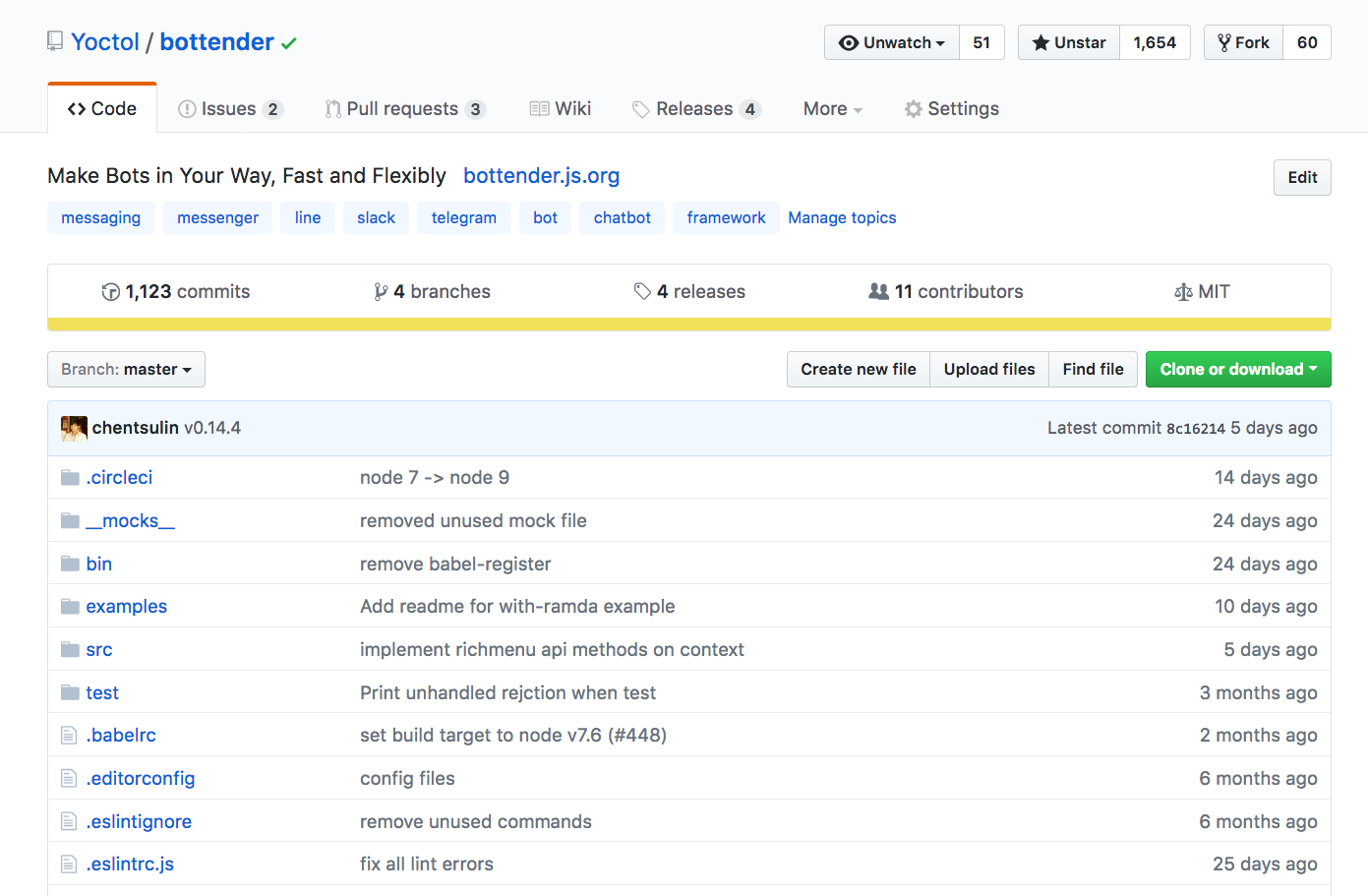Click Create new file
The image size is (1368, 896).
coord(859,369)
